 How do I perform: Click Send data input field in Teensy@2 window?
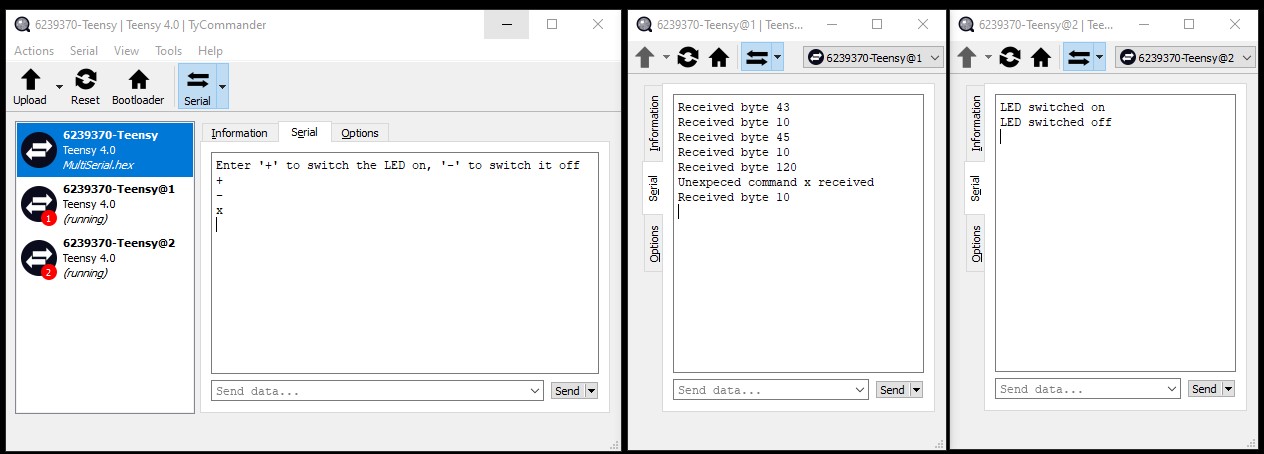pyautogui.click(x=1088, y=389)
